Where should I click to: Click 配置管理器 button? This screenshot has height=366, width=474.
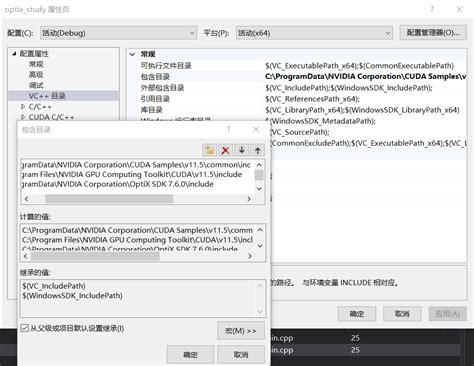[x=433, y=33]
